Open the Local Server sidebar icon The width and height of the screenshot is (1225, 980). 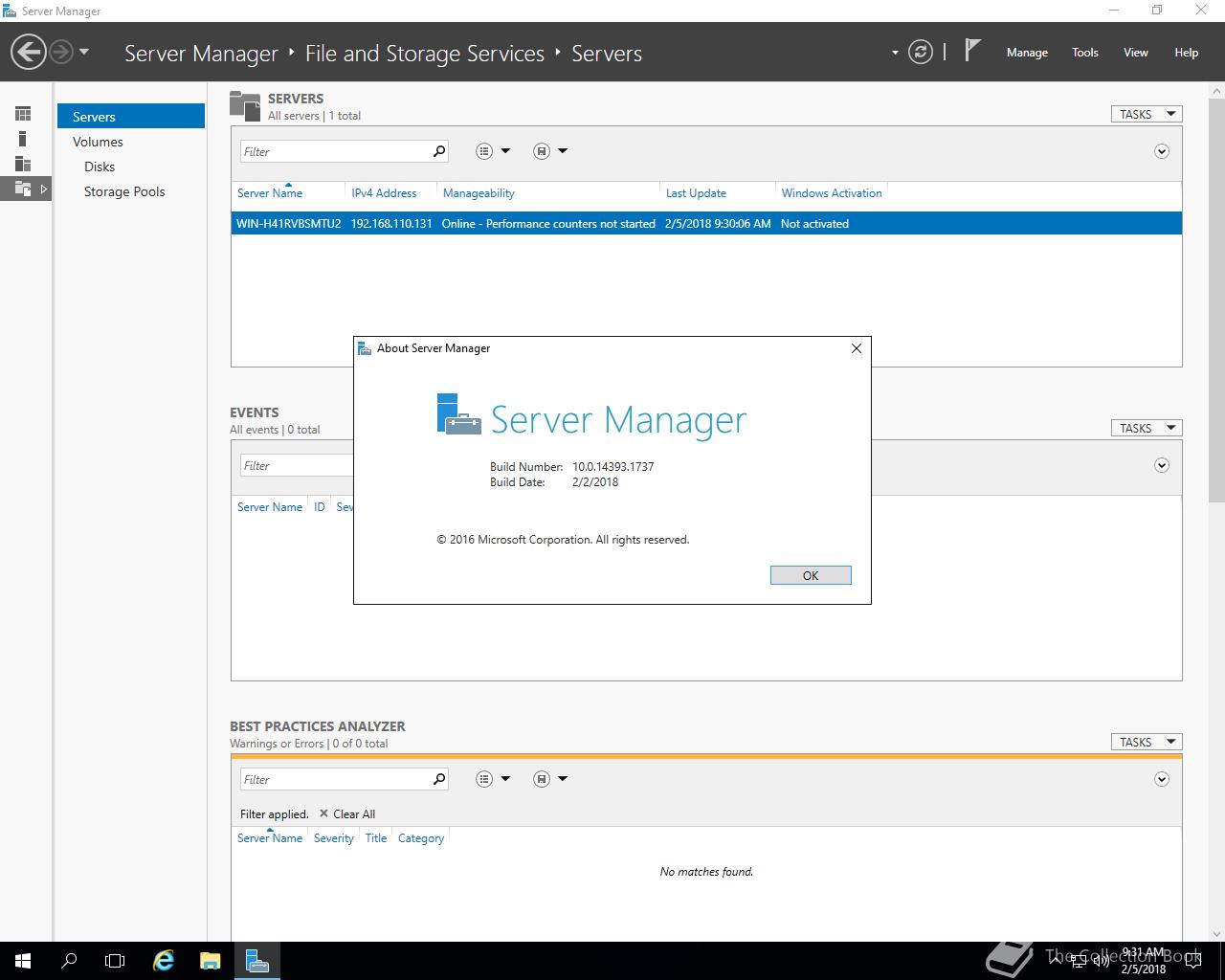pyautogui.click(x=23, y=139)
